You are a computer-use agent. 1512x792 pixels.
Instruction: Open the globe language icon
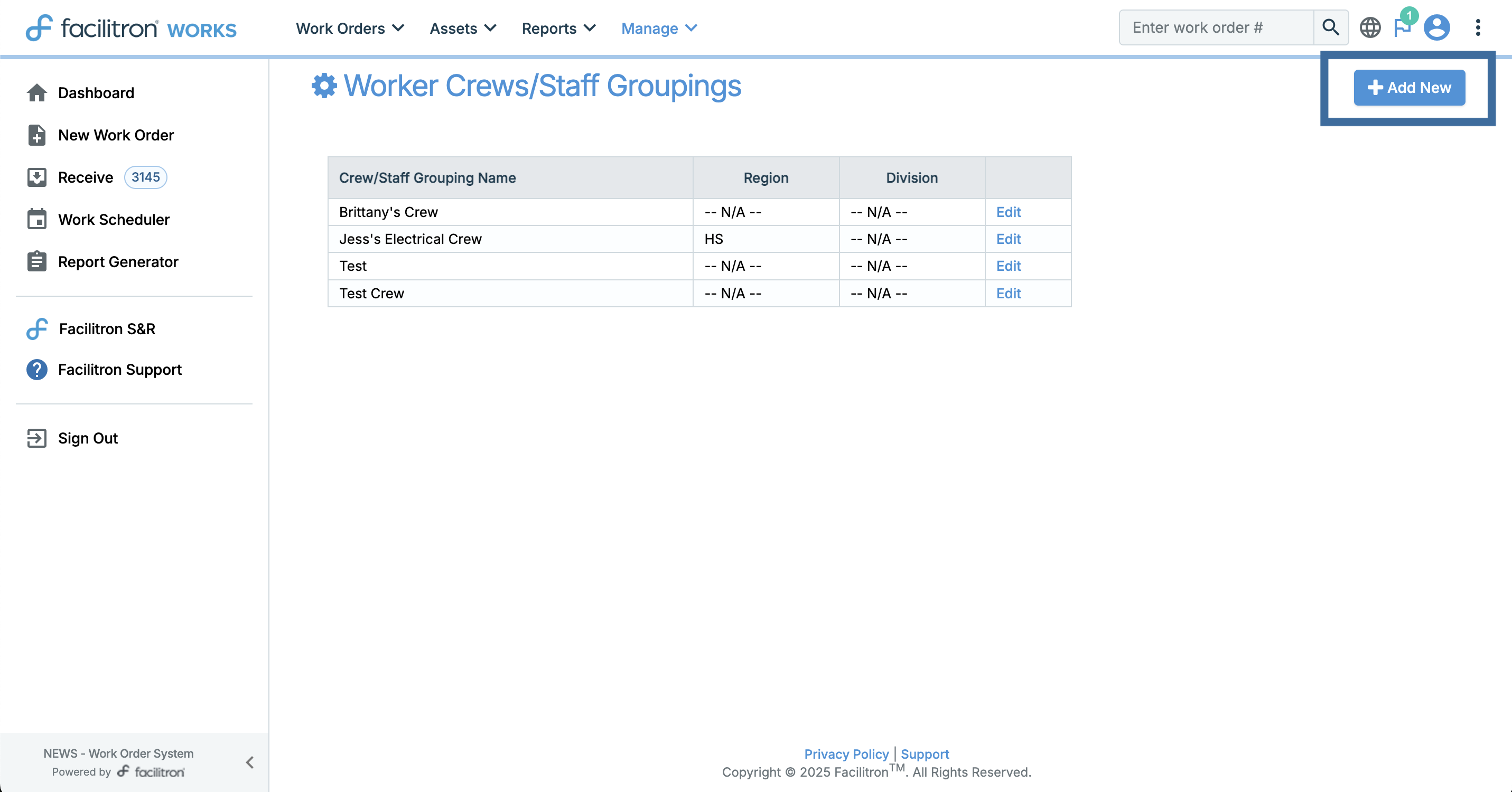click(1370, 27)
